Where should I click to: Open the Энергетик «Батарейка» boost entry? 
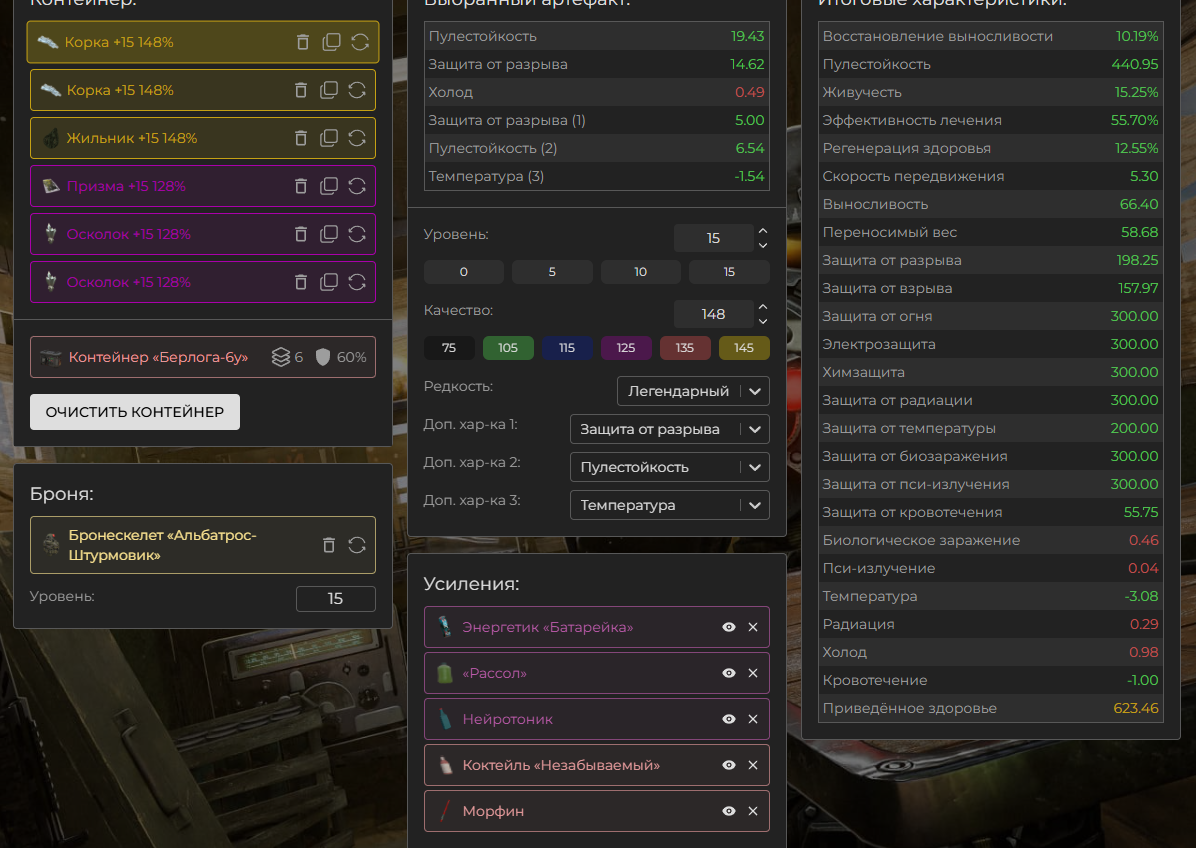click(596, 627)
